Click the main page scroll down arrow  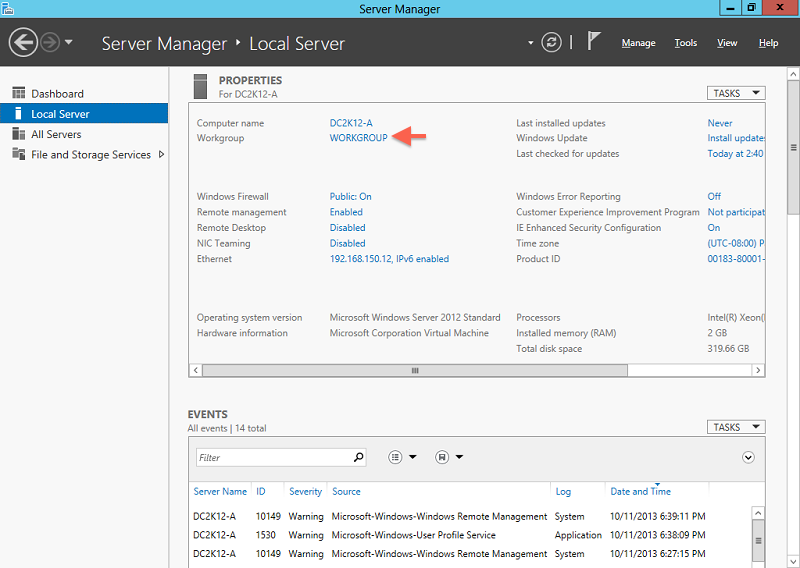pyautogui.click(x=793, y=562)
